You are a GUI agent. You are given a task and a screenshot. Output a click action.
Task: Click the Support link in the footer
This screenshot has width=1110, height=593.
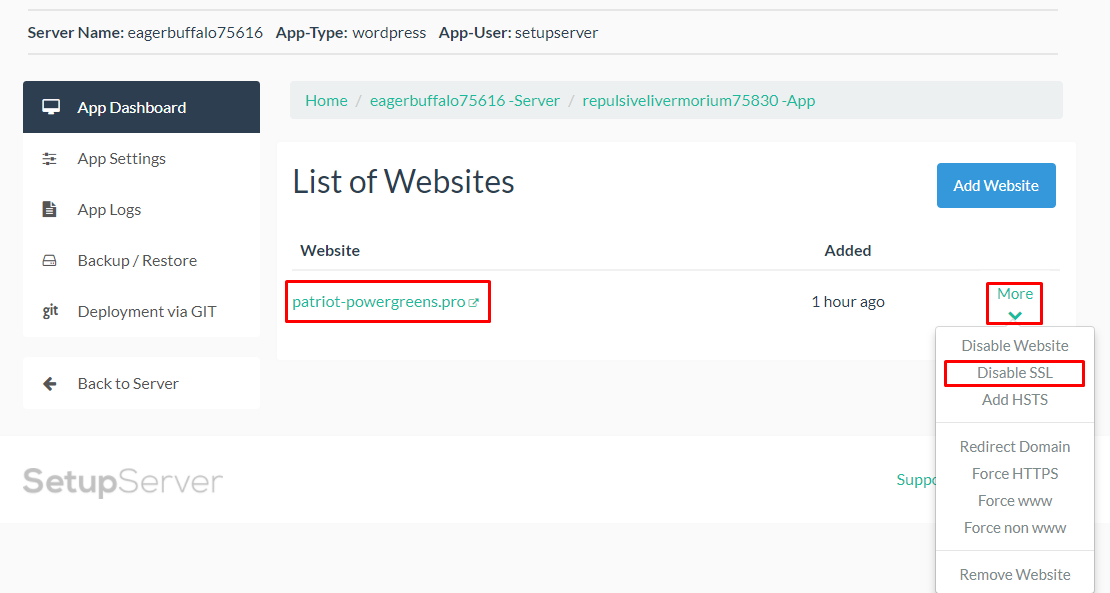pos(913,479)
